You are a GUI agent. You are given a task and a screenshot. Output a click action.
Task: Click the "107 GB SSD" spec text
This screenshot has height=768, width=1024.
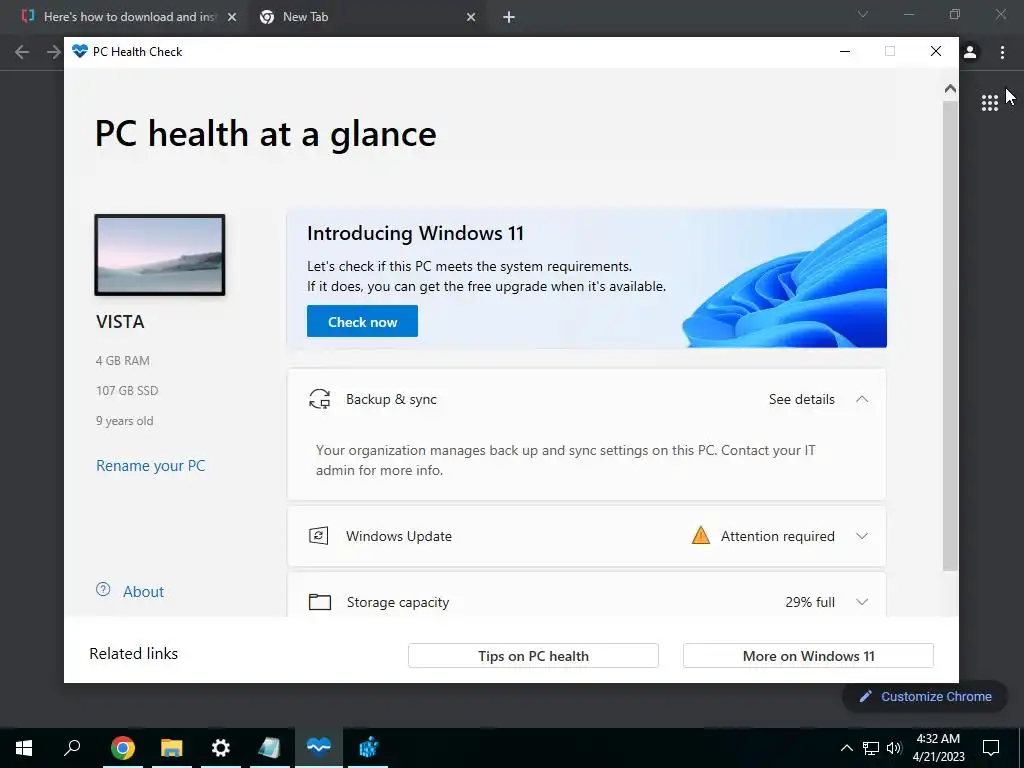pyautogui.click(x=127, y=391)
